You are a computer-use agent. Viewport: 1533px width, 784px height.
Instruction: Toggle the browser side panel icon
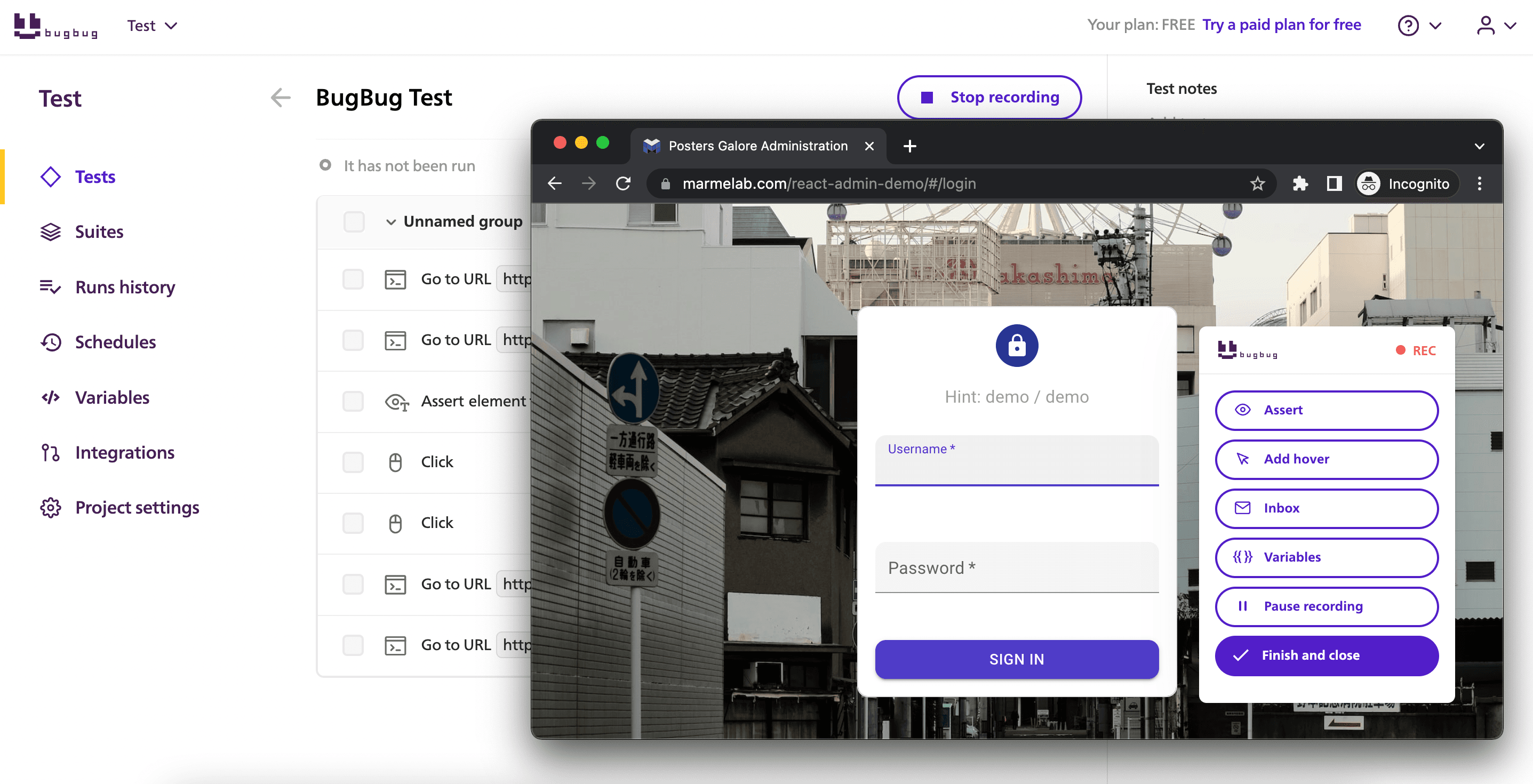[1334, 184]
